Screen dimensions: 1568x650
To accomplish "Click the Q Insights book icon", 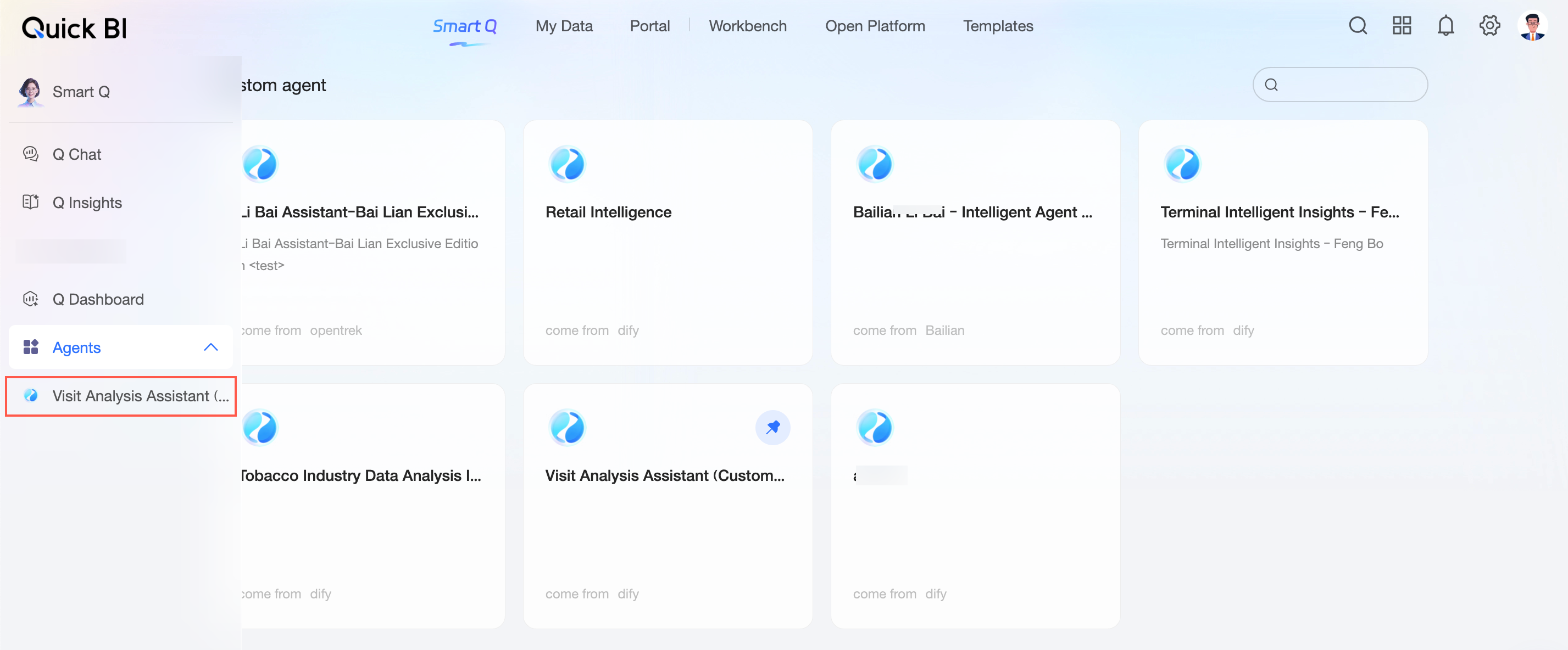I will coord(30,203).
